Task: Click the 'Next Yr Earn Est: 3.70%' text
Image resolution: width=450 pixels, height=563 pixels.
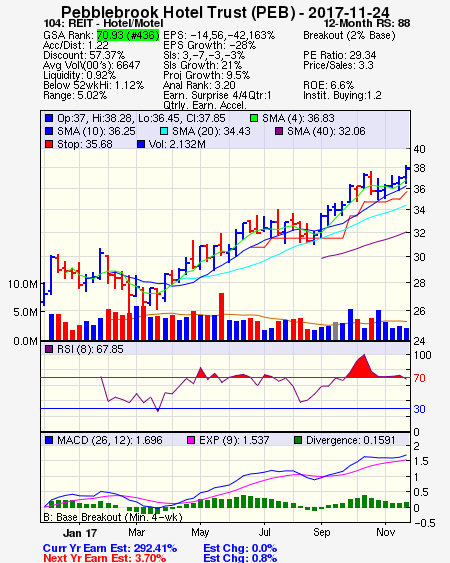Action: pyautogui.click(x=105, y=558)
